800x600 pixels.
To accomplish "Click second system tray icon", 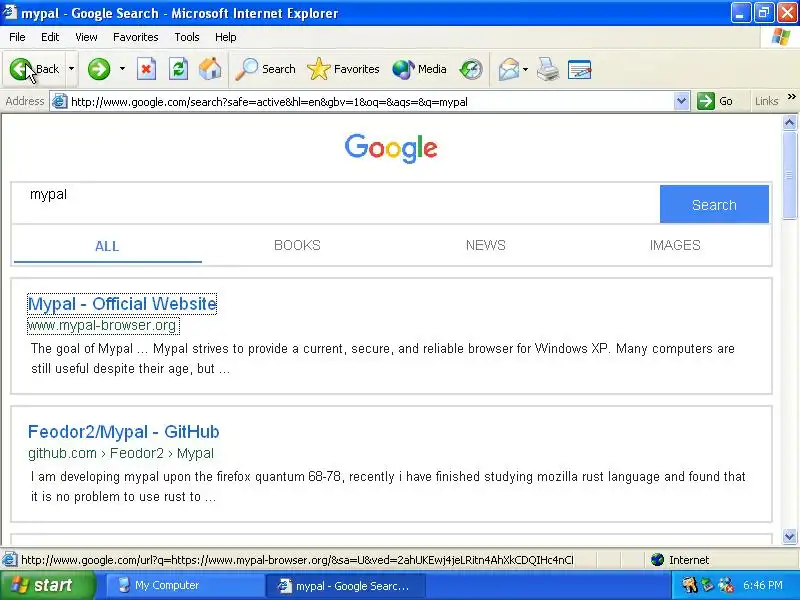I will [x=707, y=585].
